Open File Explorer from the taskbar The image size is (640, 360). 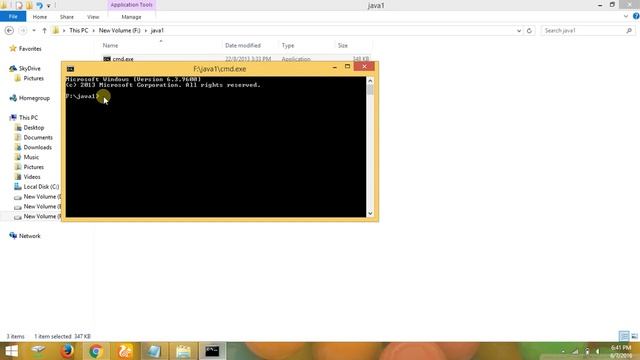[x=183, y=351]
